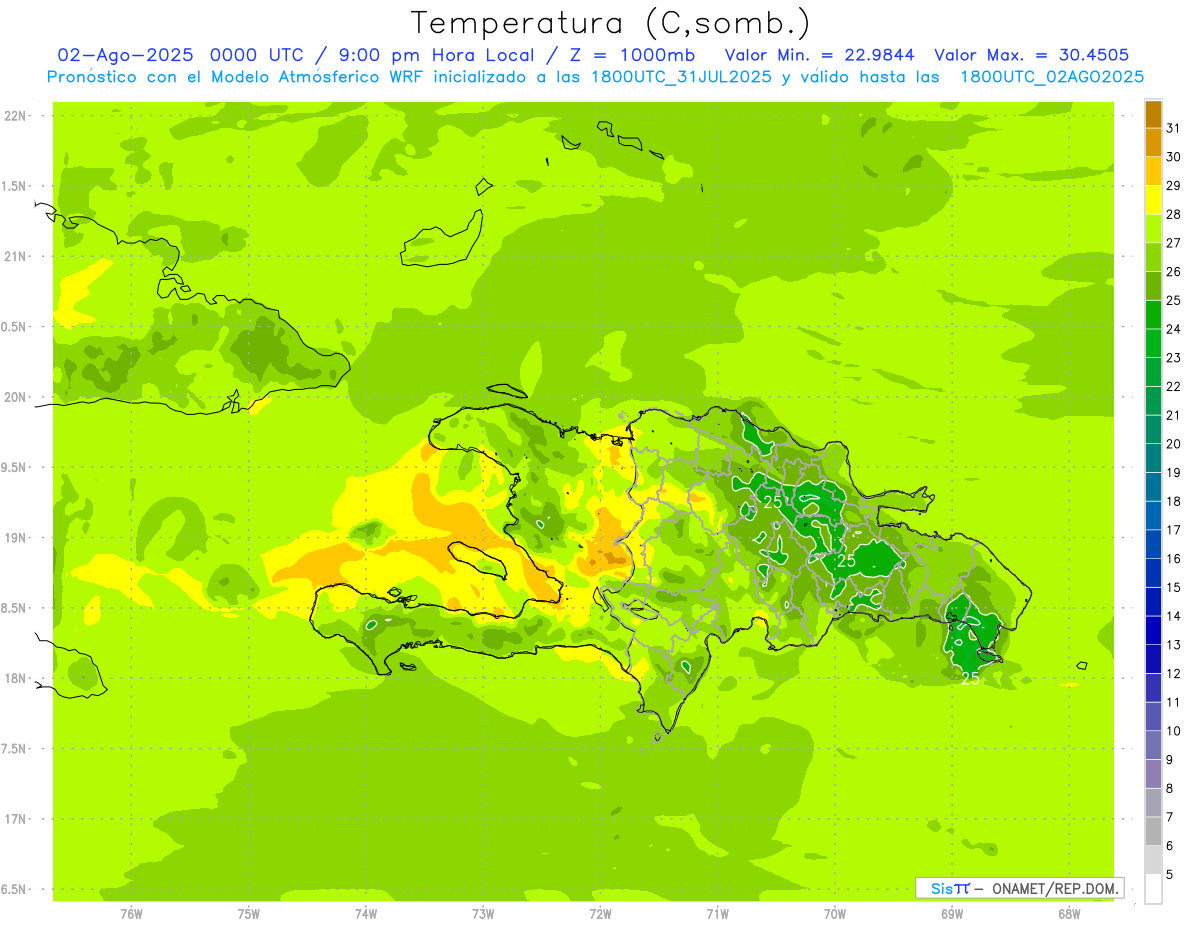Screen dimensions: 1200x927
Task: Click the legend swatch between 24 and 25
Action: (1153, 315)
